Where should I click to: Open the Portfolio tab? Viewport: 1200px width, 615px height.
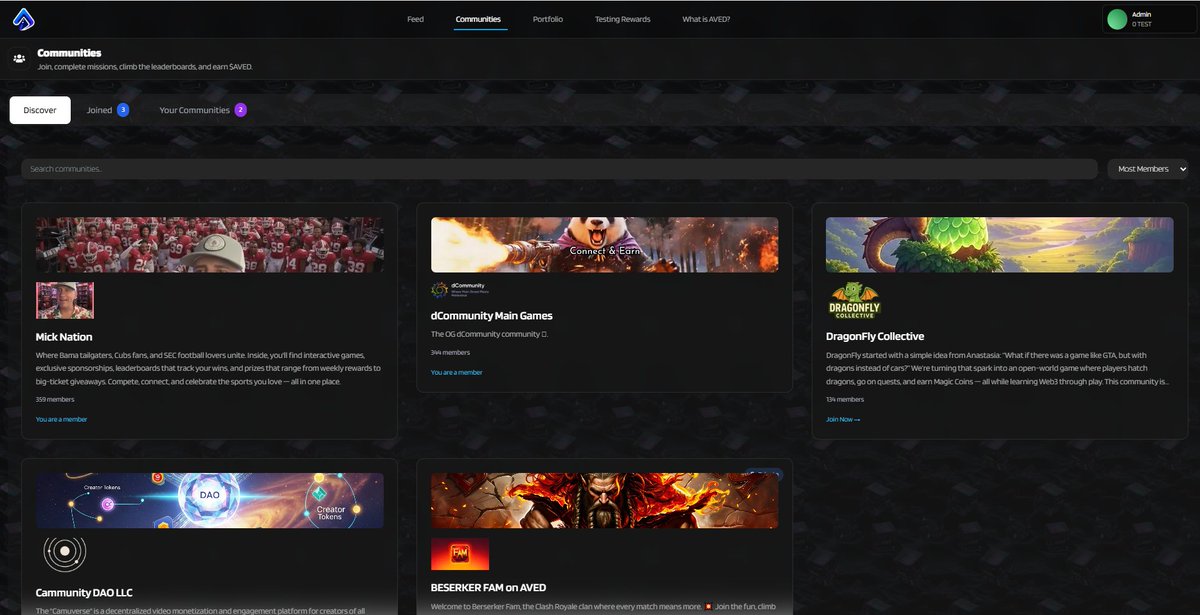pos(547,18)
